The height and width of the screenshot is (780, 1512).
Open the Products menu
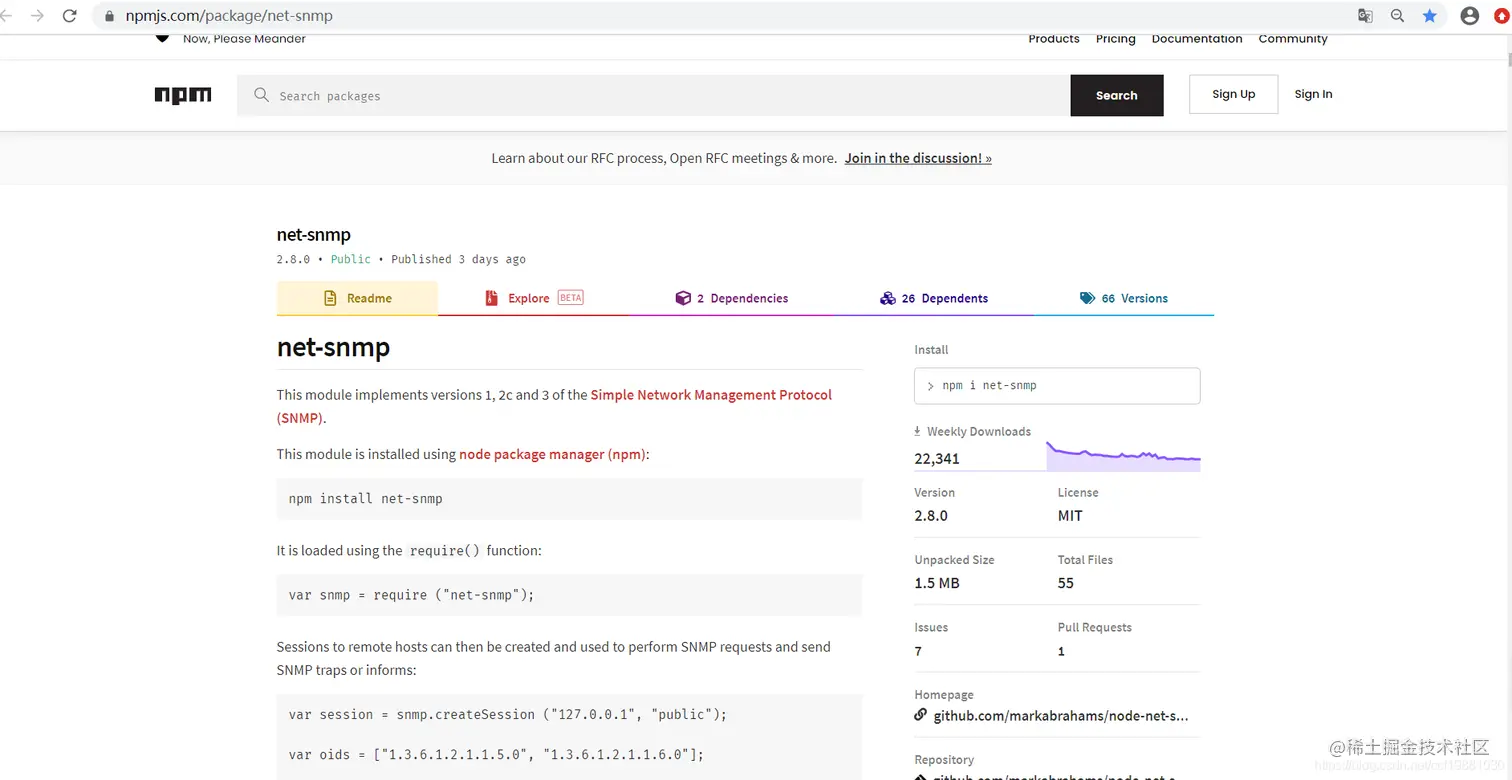[1054, 39]
